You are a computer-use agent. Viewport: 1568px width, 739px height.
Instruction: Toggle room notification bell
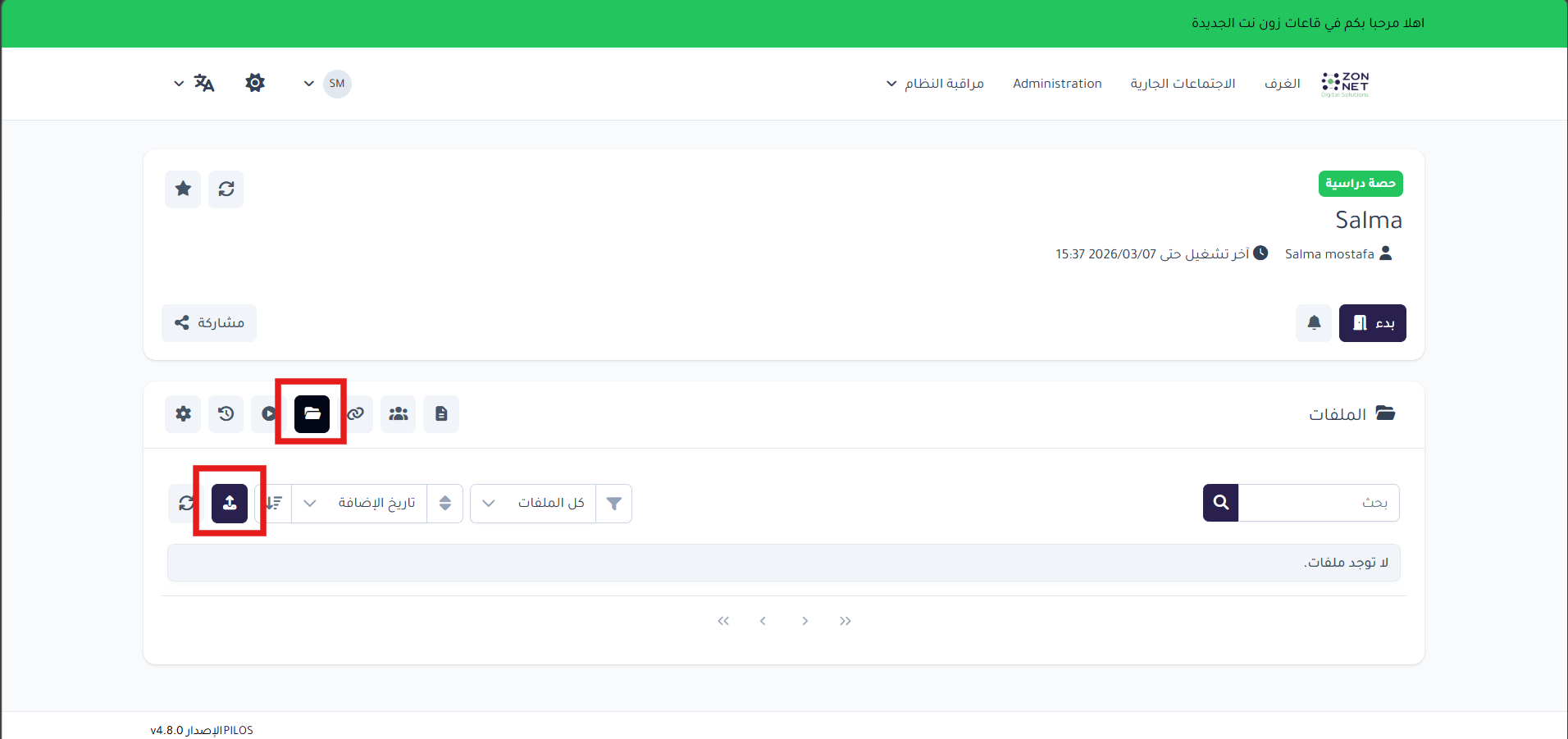coord(1314,323)
